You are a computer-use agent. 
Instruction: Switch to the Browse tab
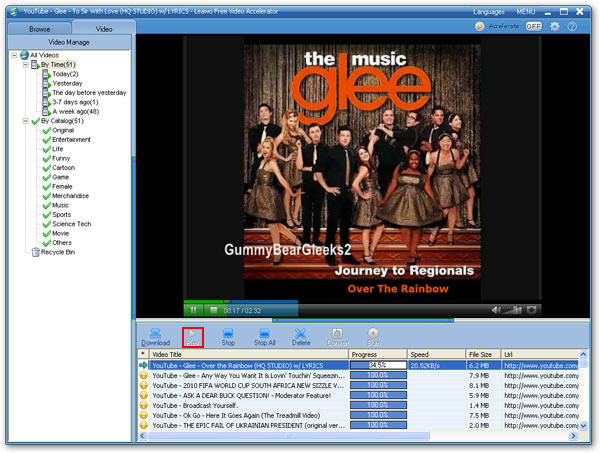[39, 29]
